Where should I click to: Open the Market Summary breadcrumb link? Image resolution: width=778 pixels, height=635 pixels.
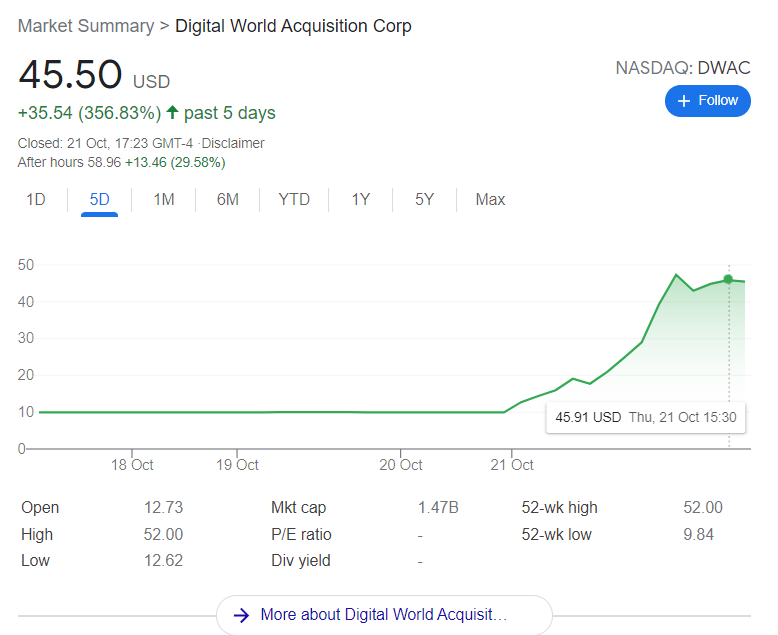click(86, 26)
